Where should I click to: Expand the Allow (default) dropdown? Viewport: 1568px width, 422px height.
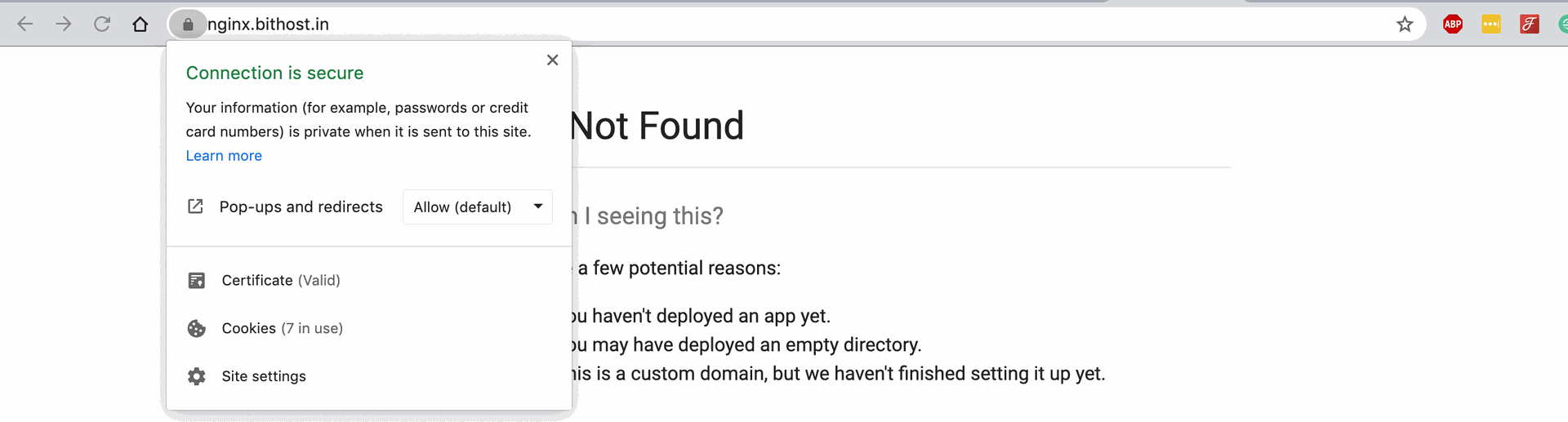(478, 207)
